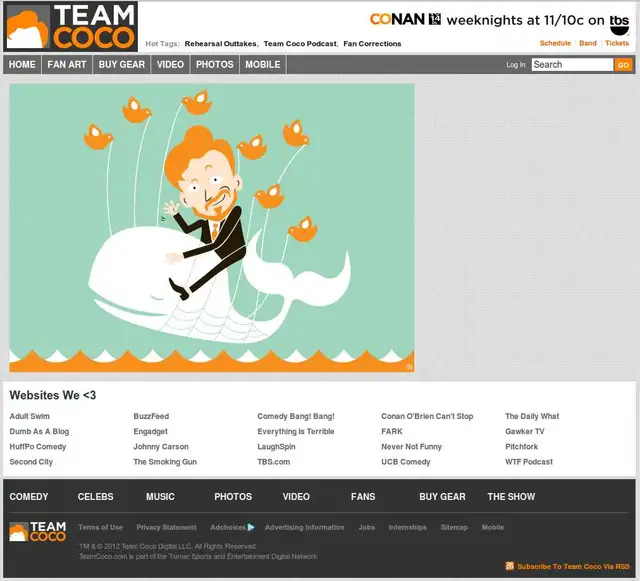This screenshot has height=581, width=640.
Task: Click the orange GO search button
Action: (x=623, y=65)
